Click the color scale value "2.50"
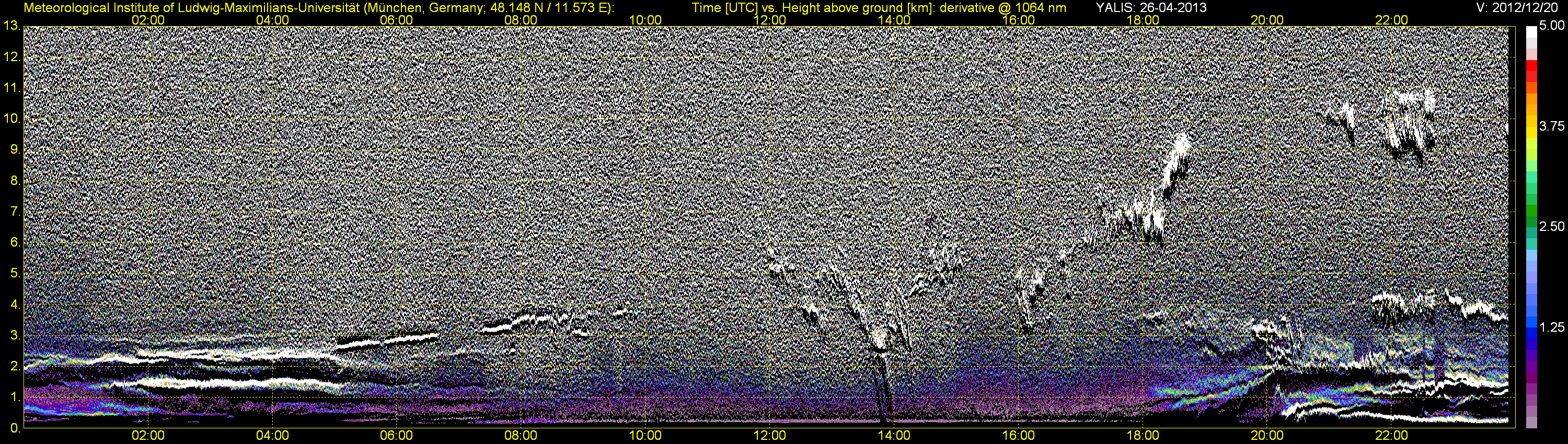This screenshot has height=444, width=1568. pyautogui.click(x=1552, y=227)
